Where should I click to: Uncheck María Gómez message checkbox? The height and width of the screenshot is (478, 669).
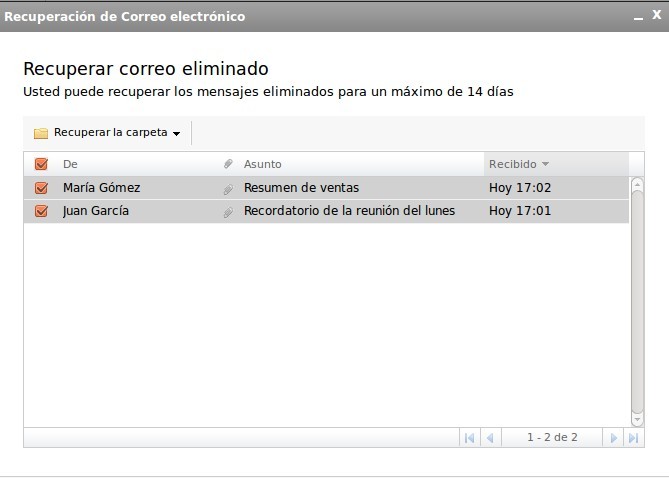(41, 188)
